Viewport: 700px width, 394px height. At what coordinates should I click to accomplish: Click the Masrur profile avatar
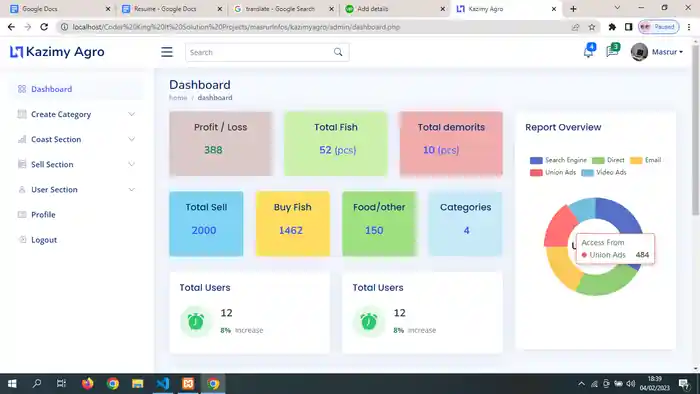pos(639,52)
